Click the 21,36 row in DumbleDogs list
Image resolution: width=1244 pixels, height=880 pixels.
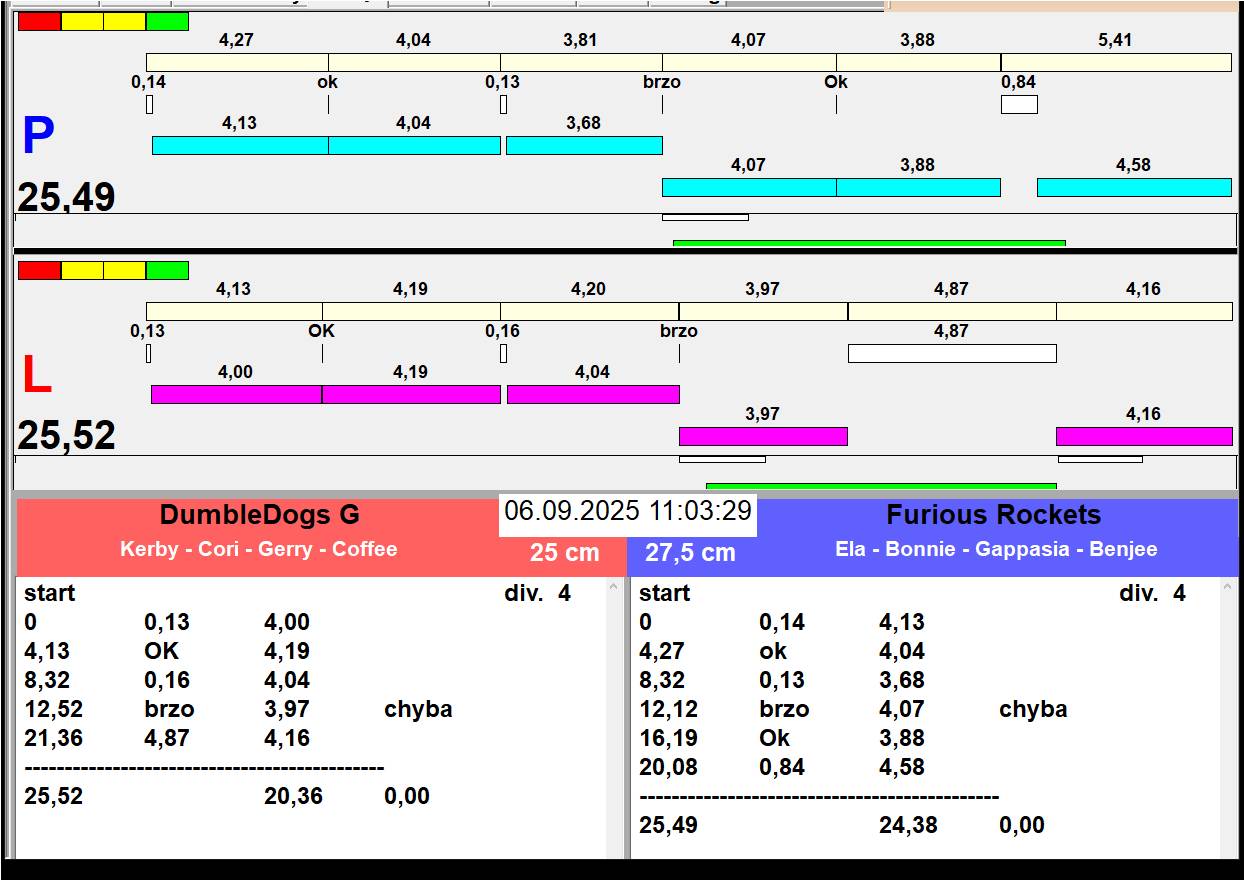pyautogui.click(x=310, y=738)
